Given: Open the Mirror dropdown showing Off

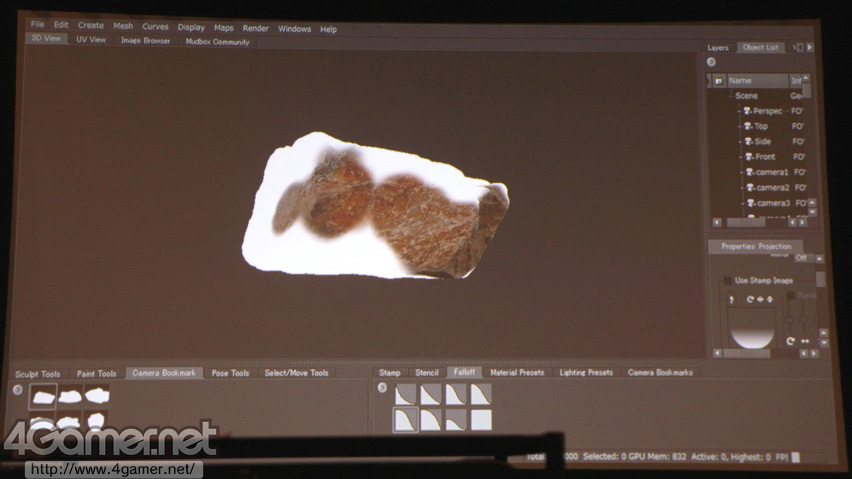Looking at the screenshot, I should pos(804,258).
